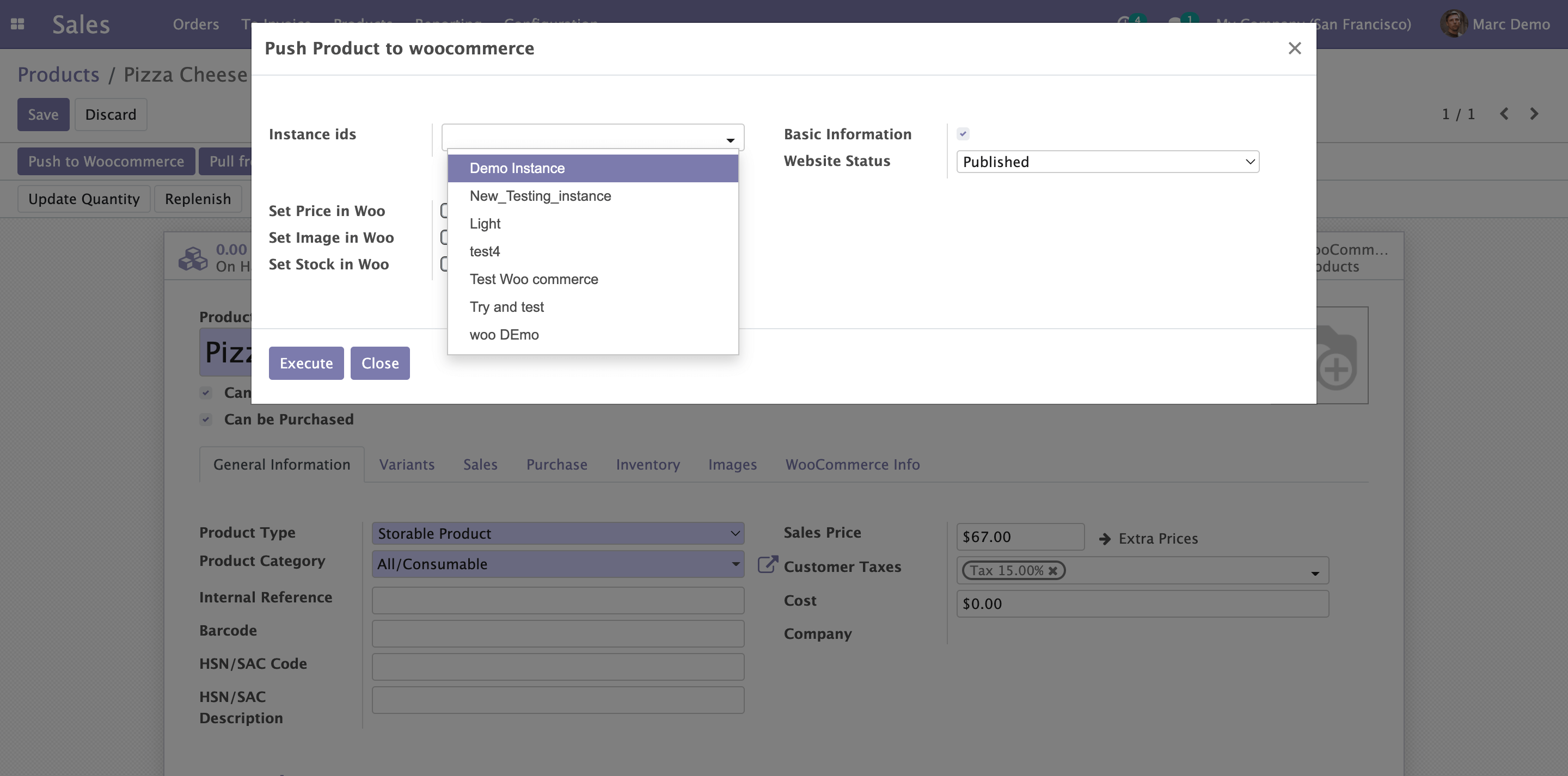Choose woo DEmo option in list

point(504,335)
